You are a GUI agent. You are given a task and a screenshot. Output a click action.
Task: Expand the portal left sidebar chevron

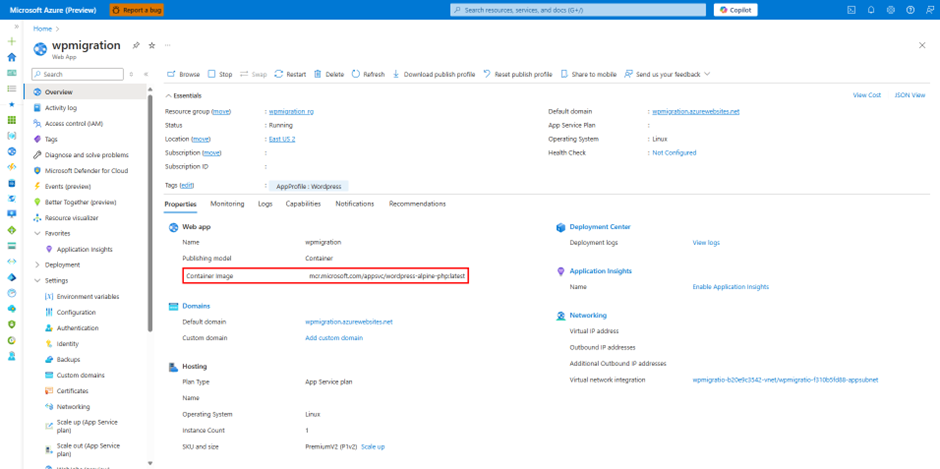click(16, 27)
